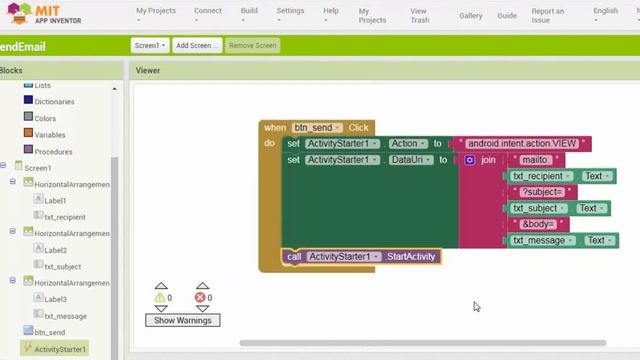Select the txt_recipient textbox icon
640x360 pixels.
click(38, 216)
